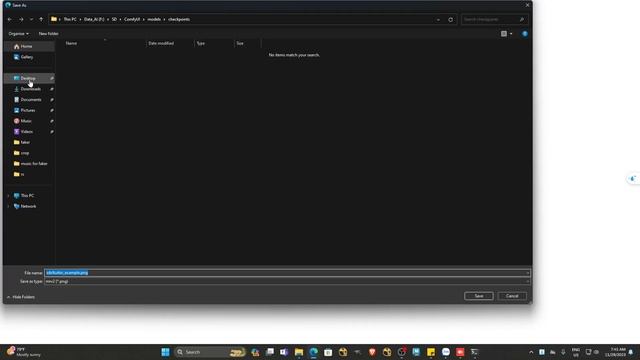Click 'ComfyUI' breadcrumb in address bar
Viewport: 640px width, 360px height.
tap(132, 19)
